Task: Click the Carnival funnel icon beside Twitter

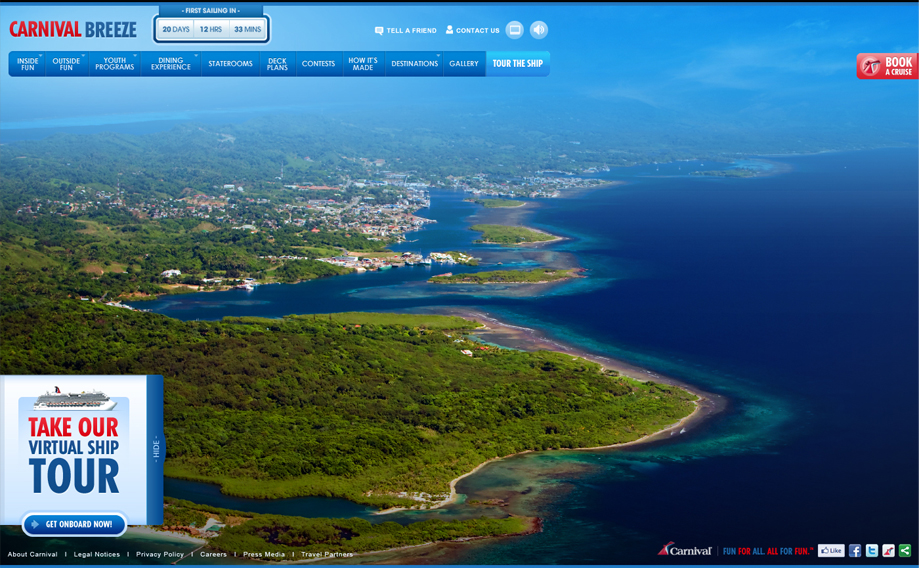Action: pyautogui.click(x=888, y=551)
